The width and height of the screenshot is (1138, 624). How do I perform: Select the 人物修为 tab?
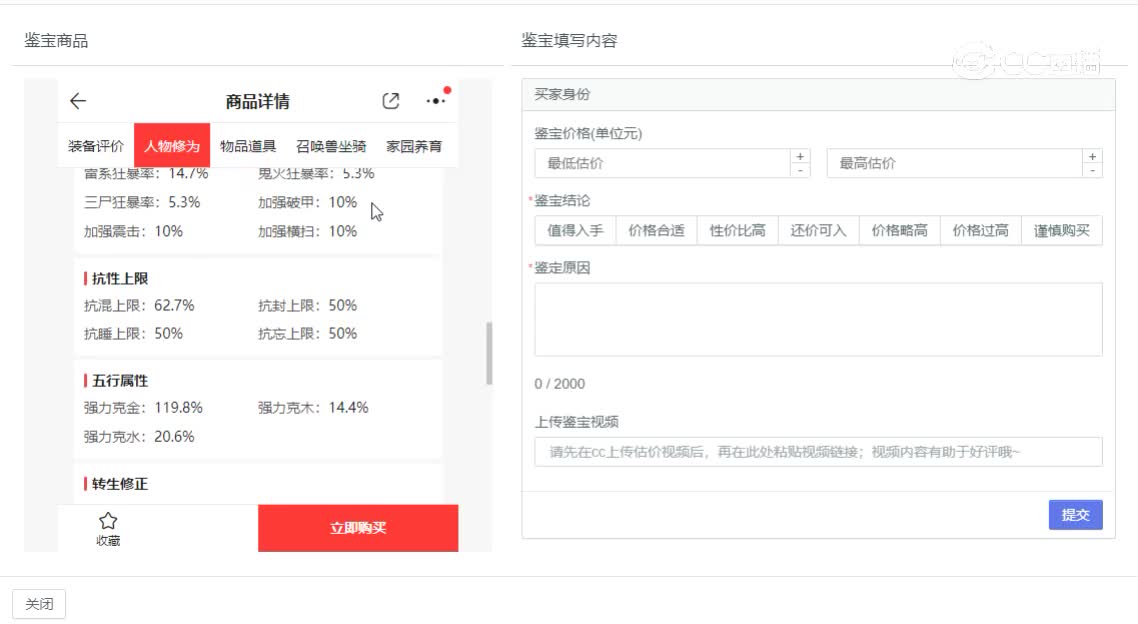click(172, 146)
